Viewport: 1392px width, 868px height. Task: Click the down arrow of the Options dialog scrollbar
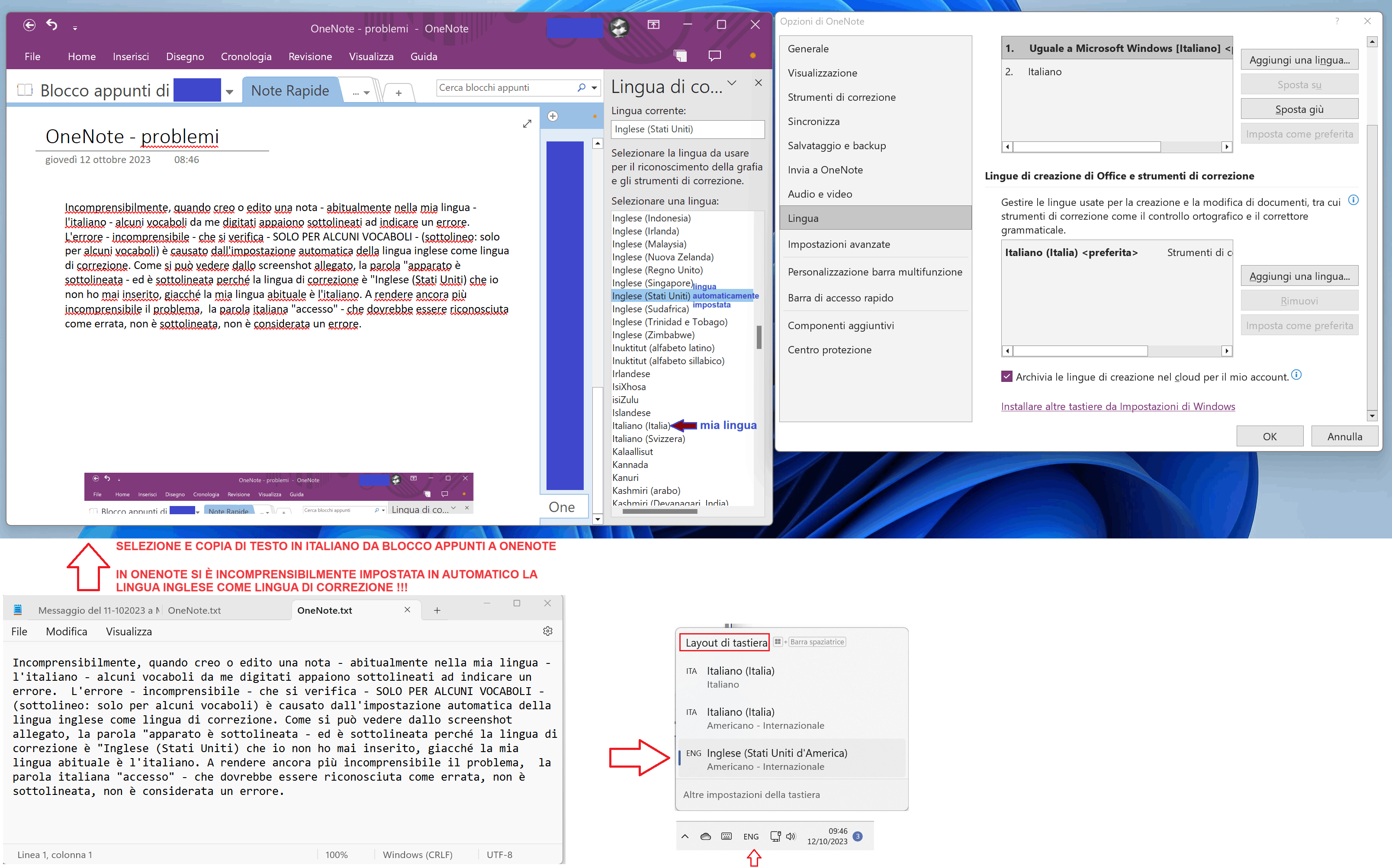click(1372, 416)
